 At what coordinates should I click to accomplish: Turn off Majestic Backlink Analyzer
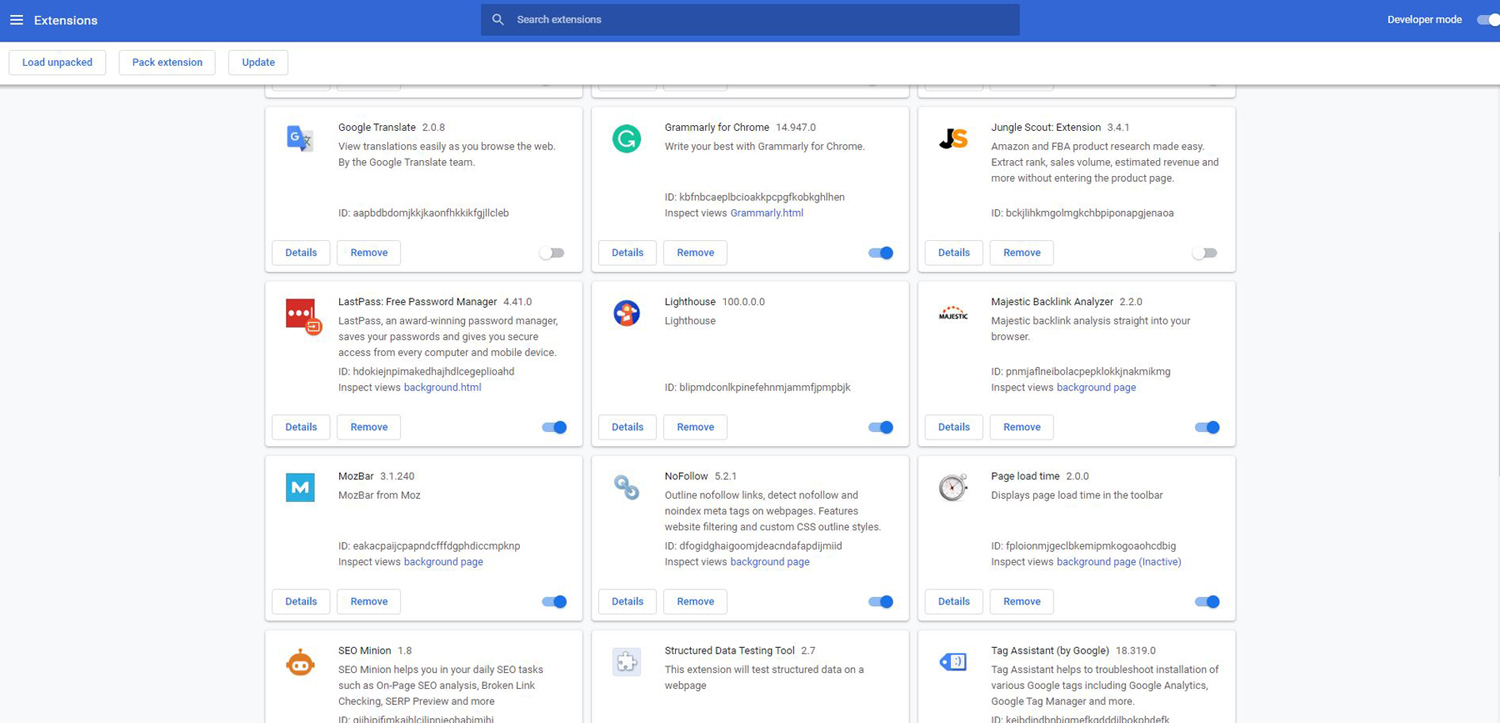(1207, 427)
